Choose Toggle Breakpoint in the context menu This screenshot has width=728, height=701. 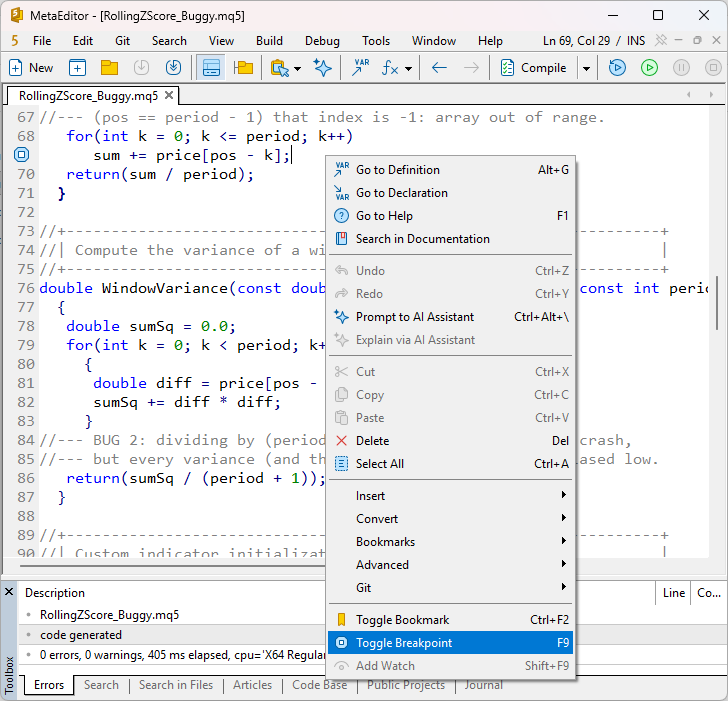coord(450,643)
